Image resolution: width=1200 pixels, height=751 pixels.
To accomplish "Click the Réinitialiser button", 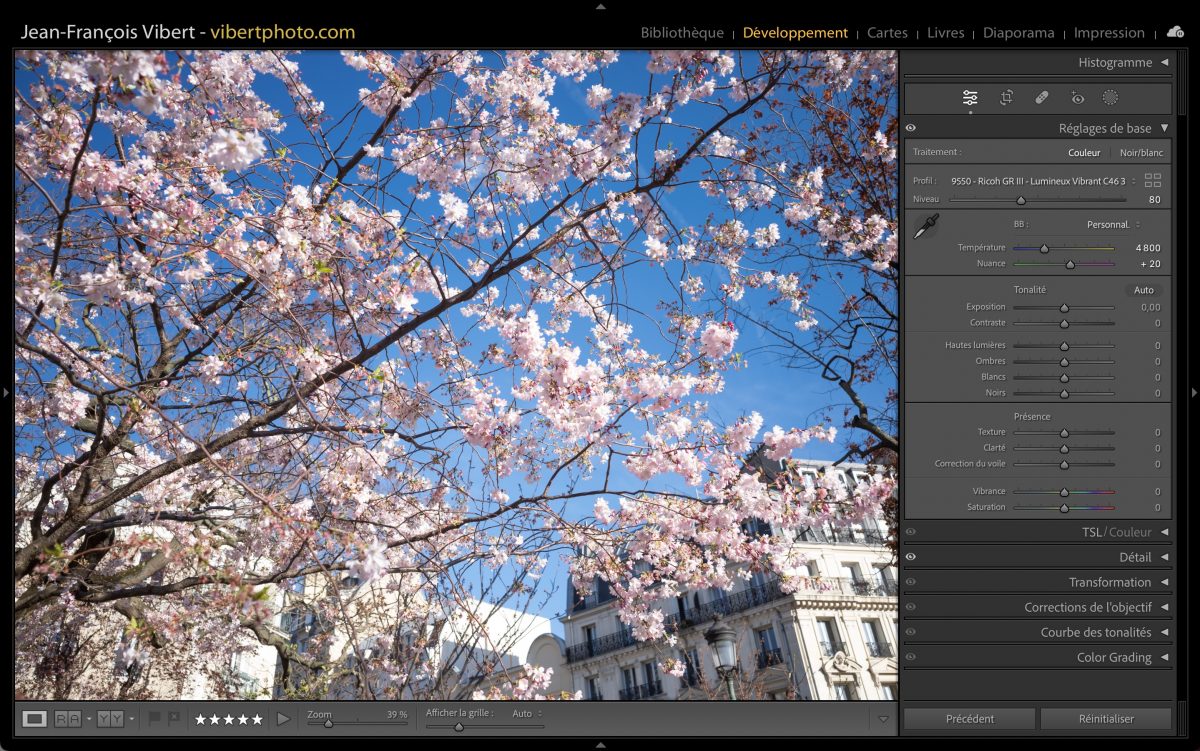I will tap(1105, 718).
